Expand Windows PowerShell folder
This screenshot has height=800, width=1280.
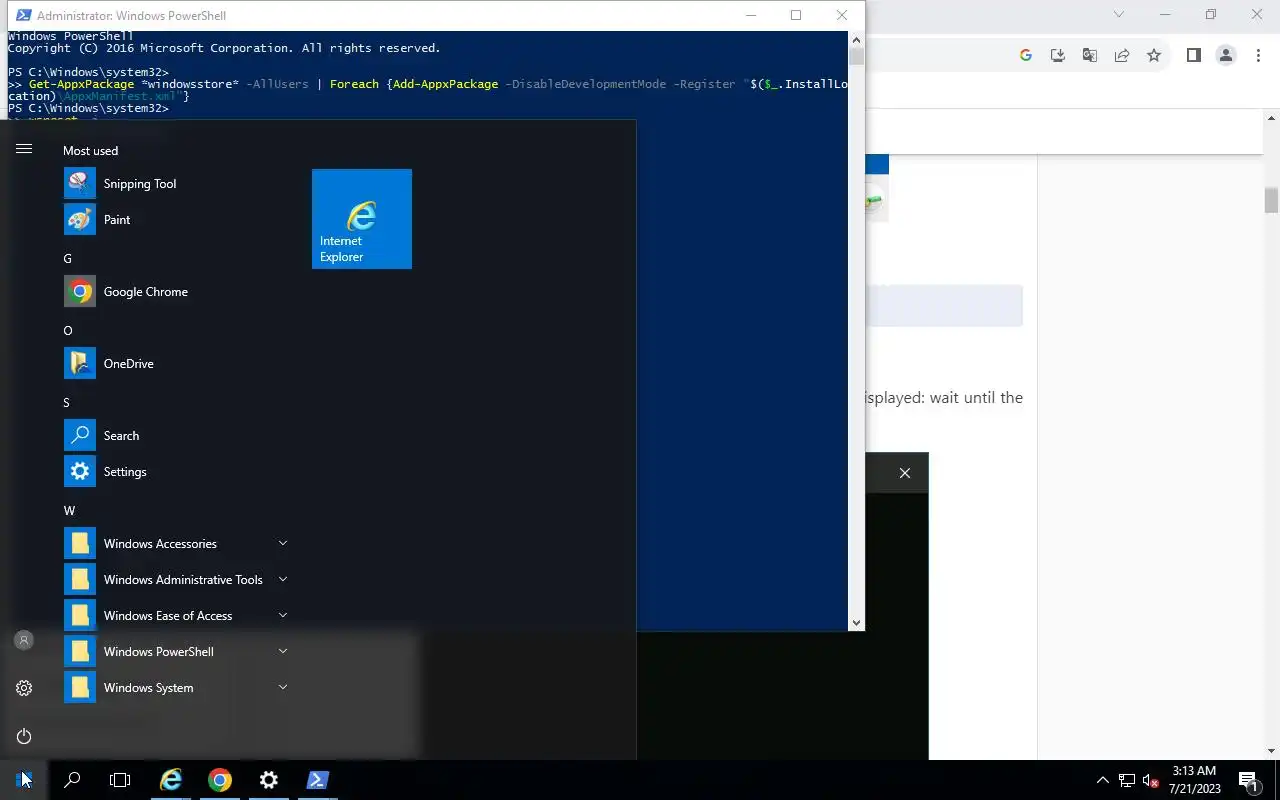(176, 652)
